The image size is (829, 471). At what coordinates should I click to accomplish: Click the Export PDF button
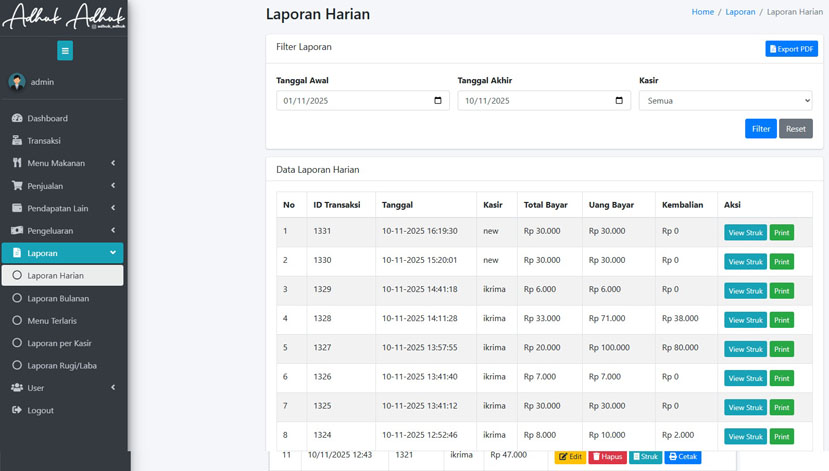791,49
